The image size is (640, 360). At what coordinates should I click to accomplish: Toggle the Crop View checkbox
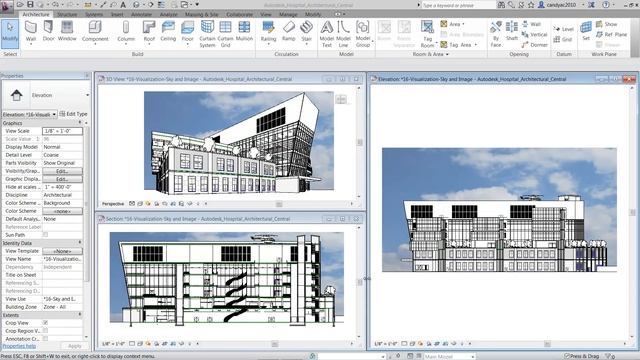point(45,323)
